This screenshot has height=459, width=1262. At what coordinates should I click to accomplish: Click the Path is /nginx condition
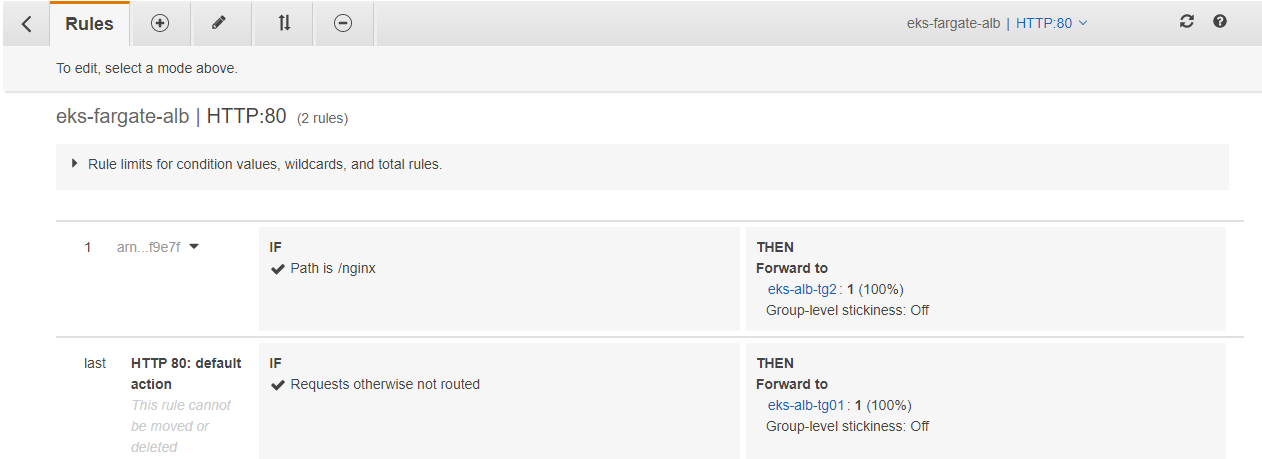[333, 268]
